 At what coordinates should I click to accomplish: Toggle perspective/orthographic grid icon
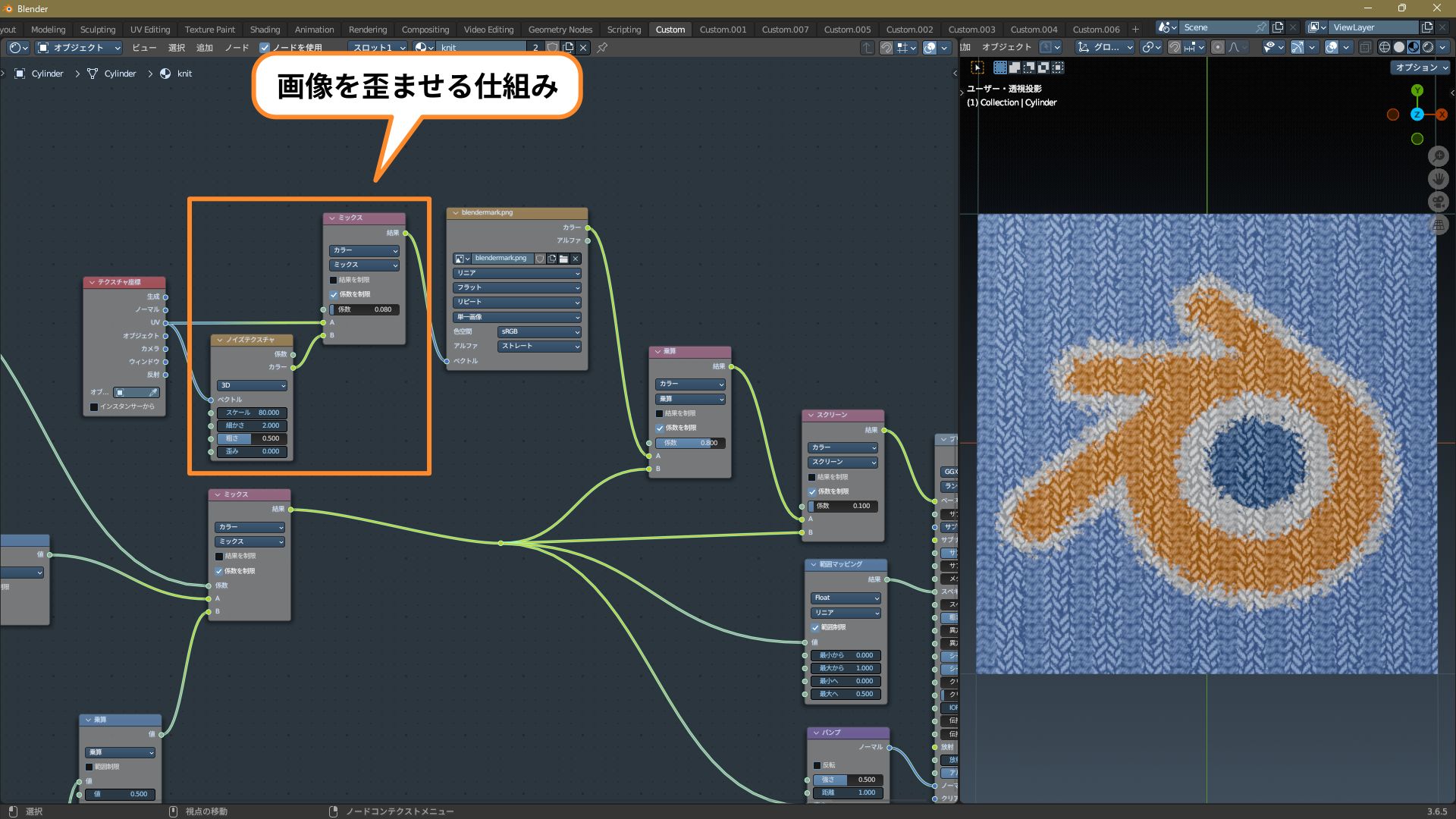(x=1438, y=224)
